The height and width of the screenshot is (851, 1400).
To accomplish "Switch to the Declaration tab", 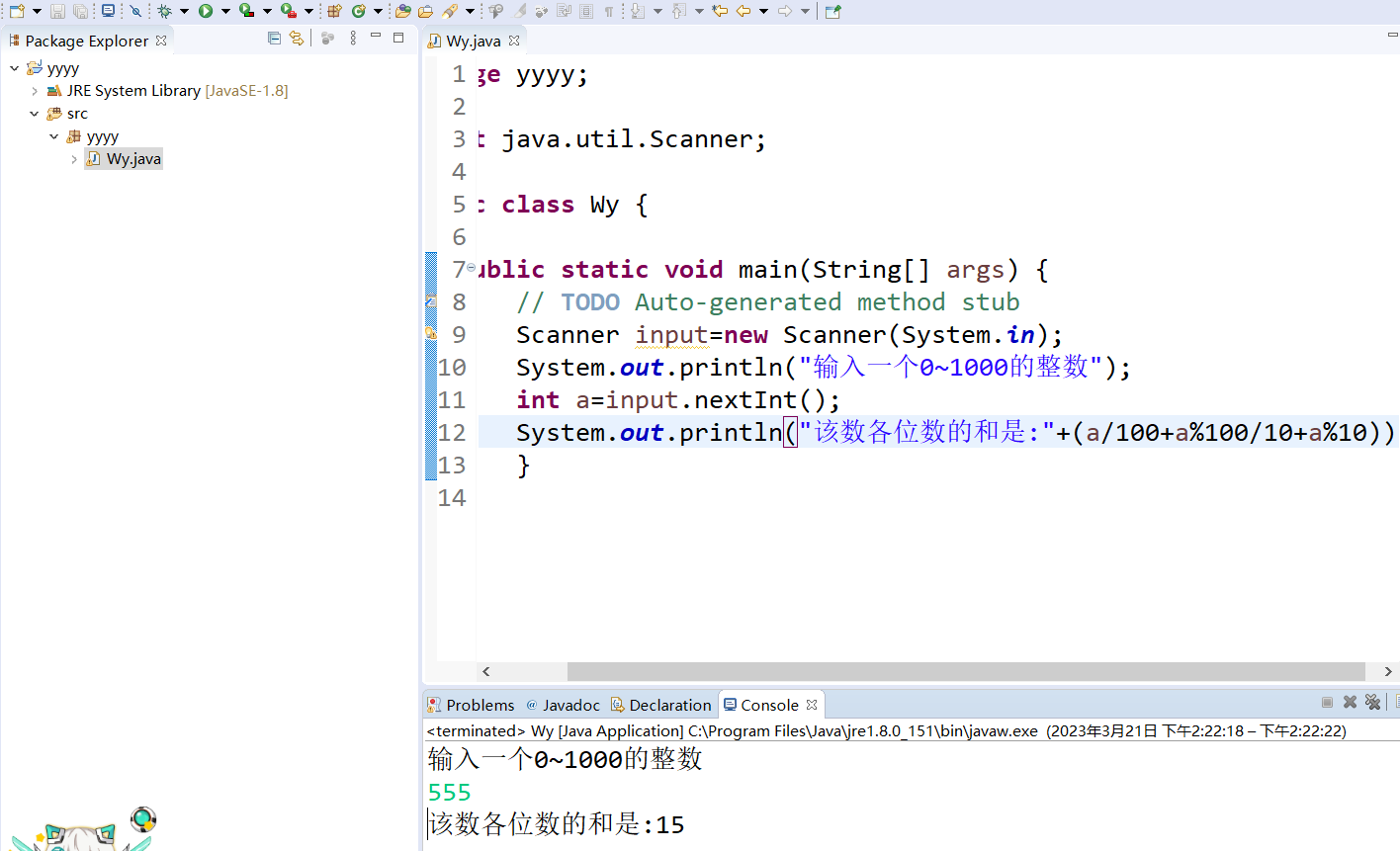I will [x=660, y=705].
